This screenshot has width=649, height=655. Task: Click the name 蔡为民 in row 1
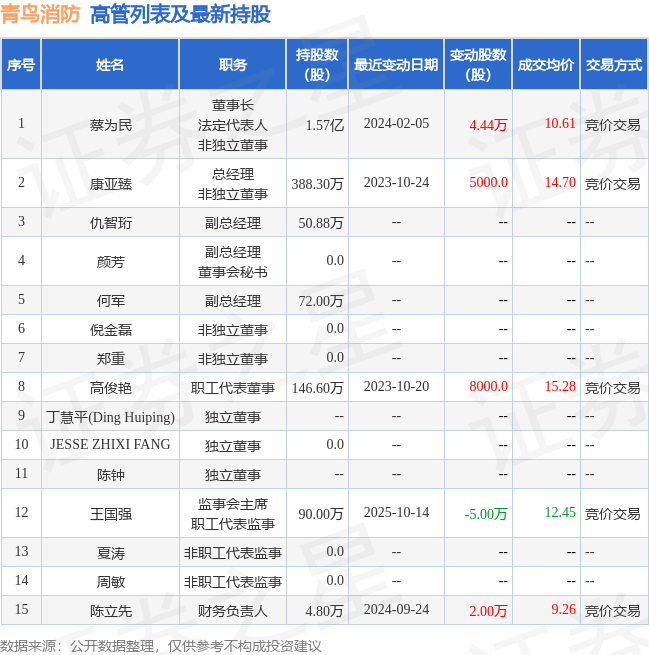(x=111, y=125)
